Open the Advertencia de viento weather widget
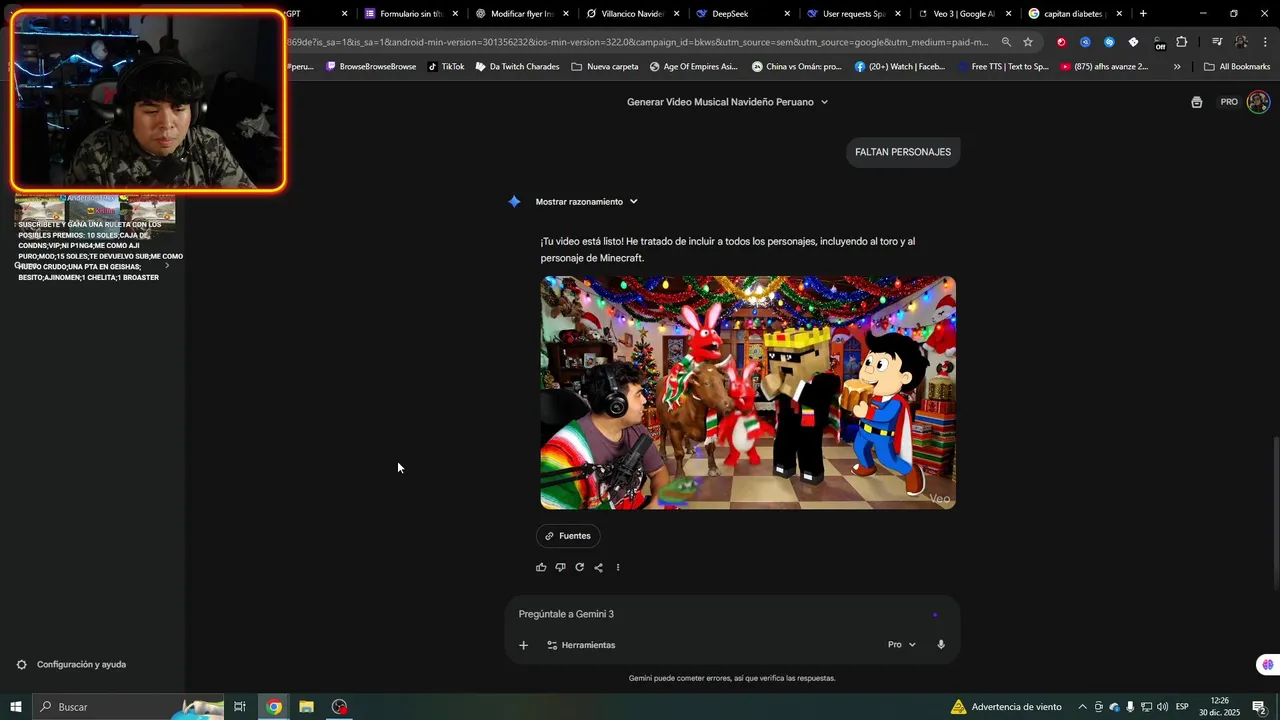 1006,707
